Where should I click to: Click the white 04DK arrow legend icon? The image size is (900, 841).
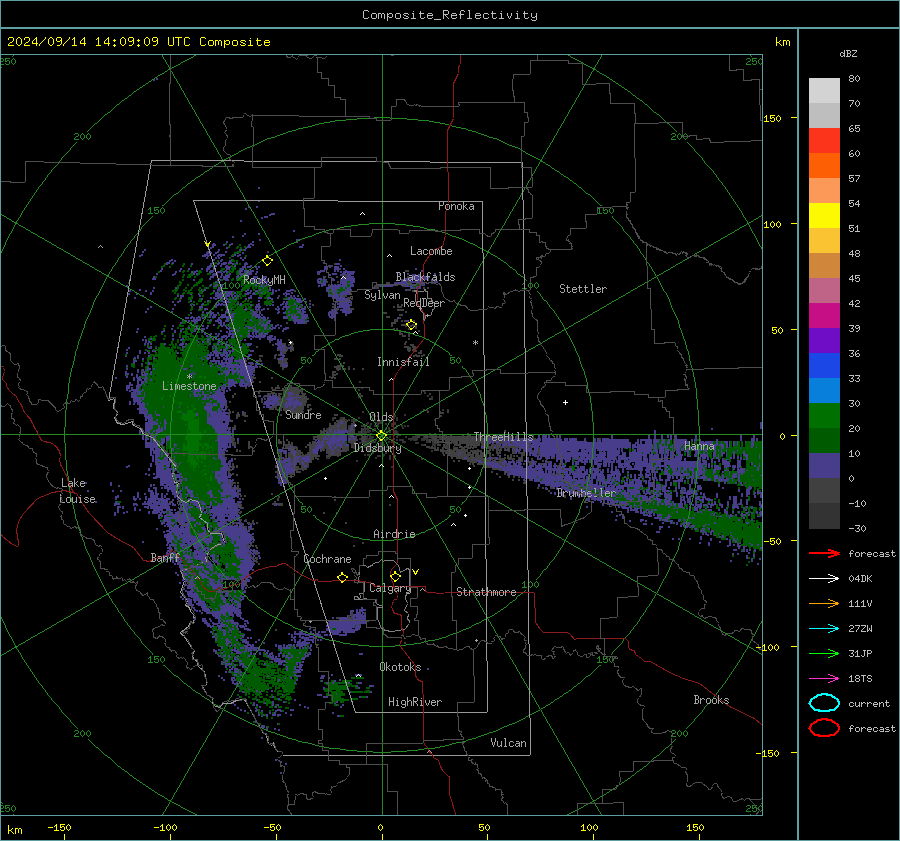pyautogui.click(x=824, y=579)
